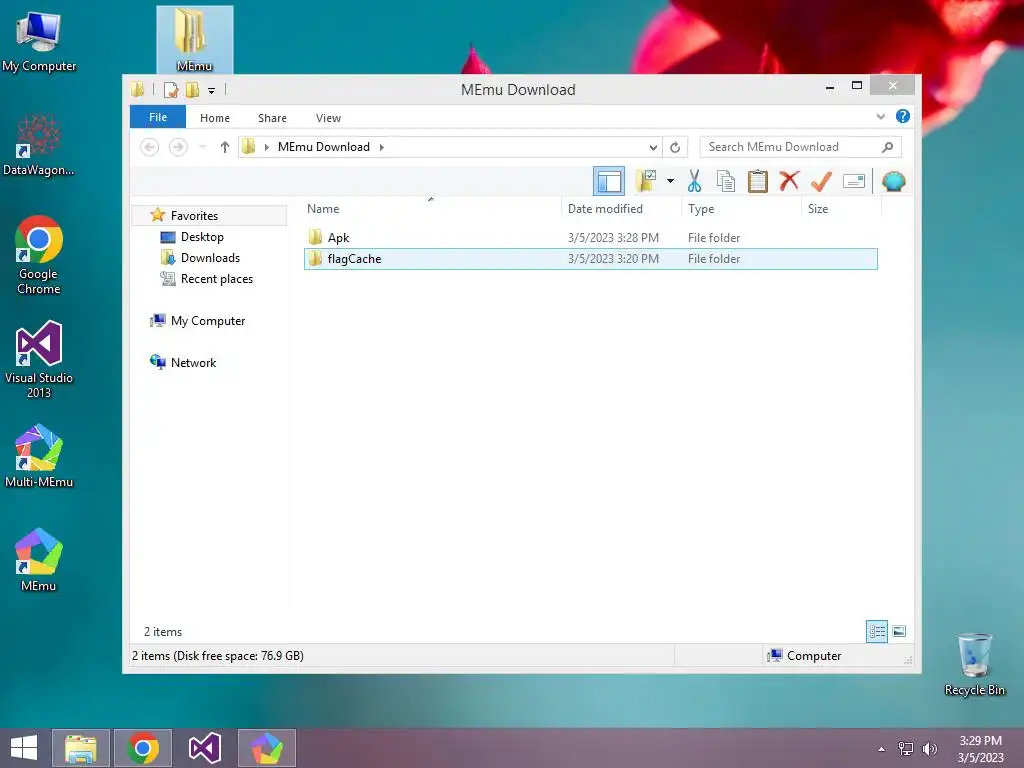Click the red X Delete icon
Screen dimensions: 1024x768
pos(789,181)
